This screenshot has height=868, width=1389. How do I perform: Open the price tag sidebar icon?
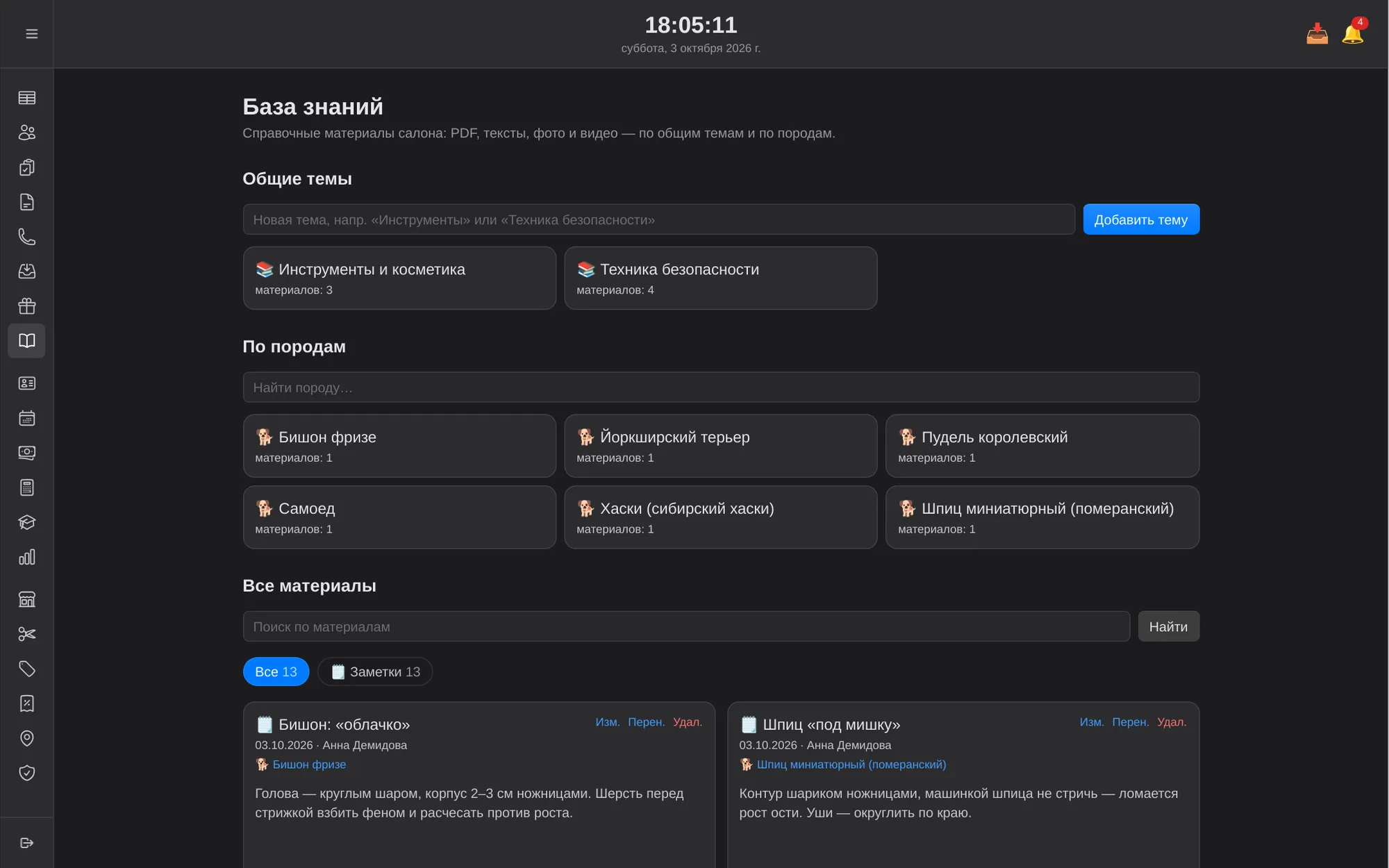(27, 669)
